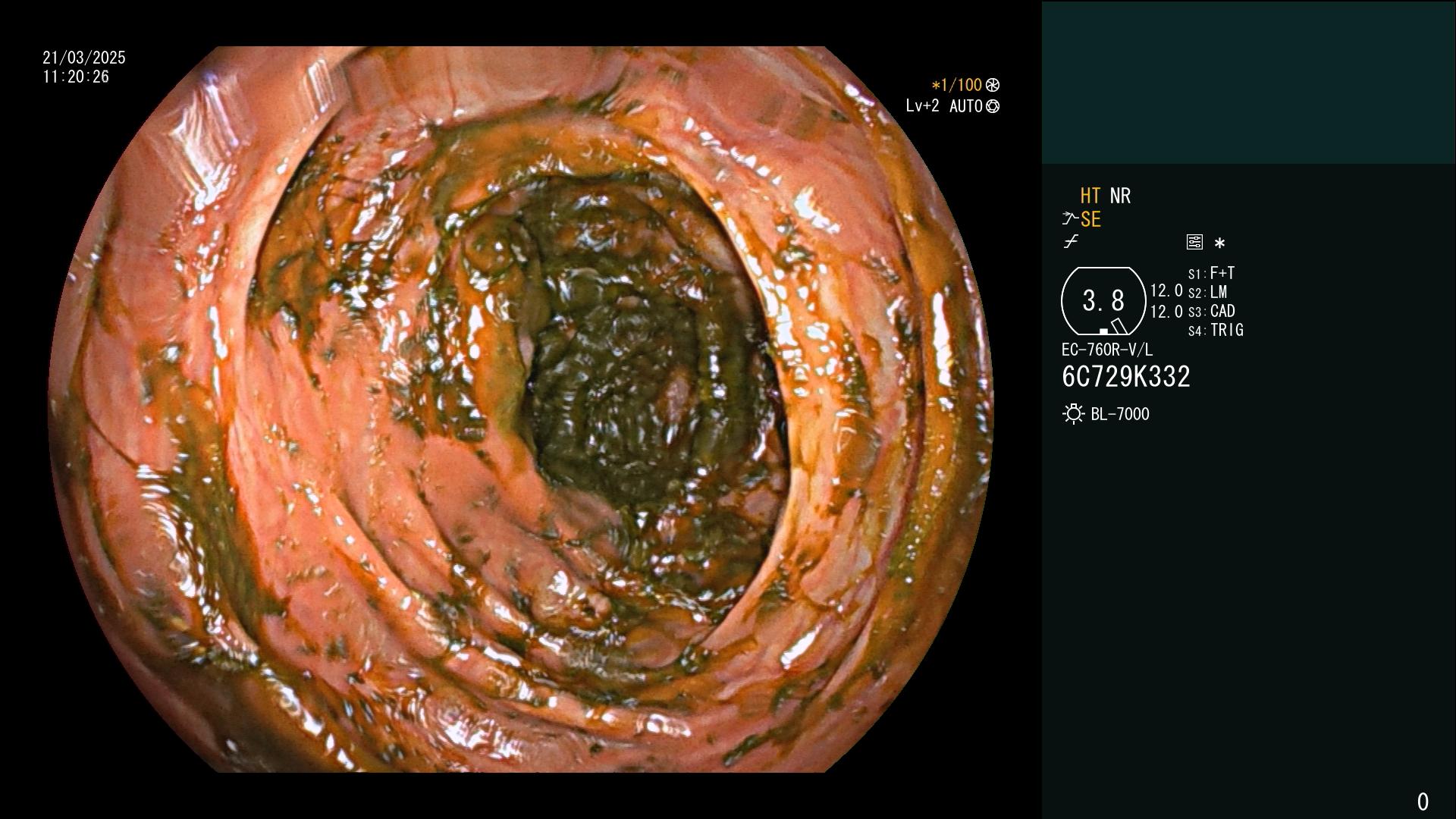The width and height of the screenshot is (1456, 819).
Task: Click the 1/100 shutter speed value
Action: pyautogui.click(x=956, y=86)
